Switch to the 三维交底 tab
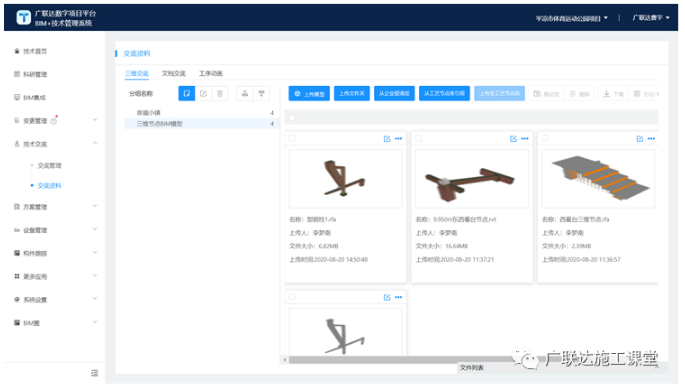The height and width of the screenshot is (390, 685). pos(137,73)
